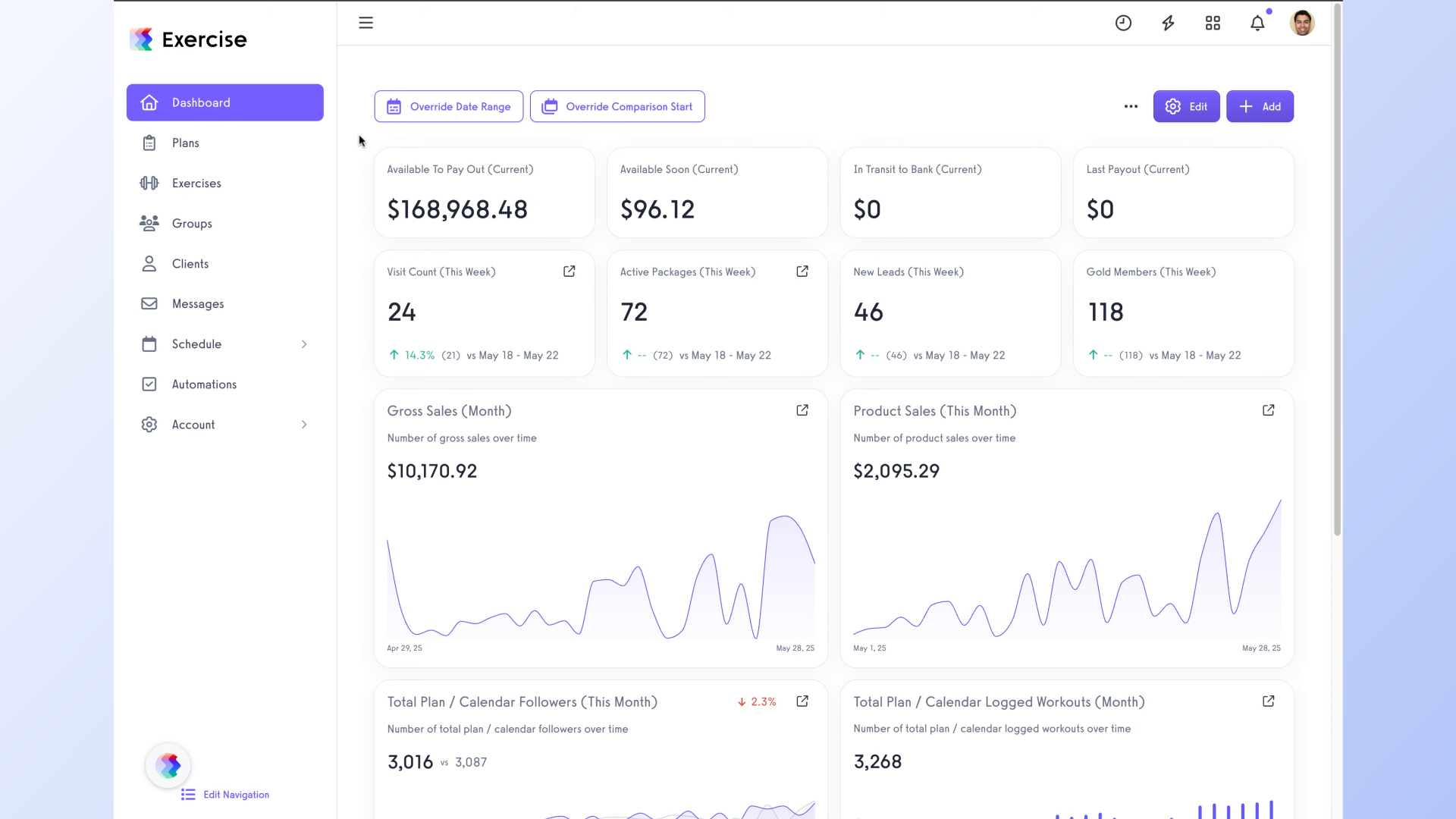Click Logged Workouts value 3,268
This screenshot has width=1456, height=819.
click(x=877, y=761)
